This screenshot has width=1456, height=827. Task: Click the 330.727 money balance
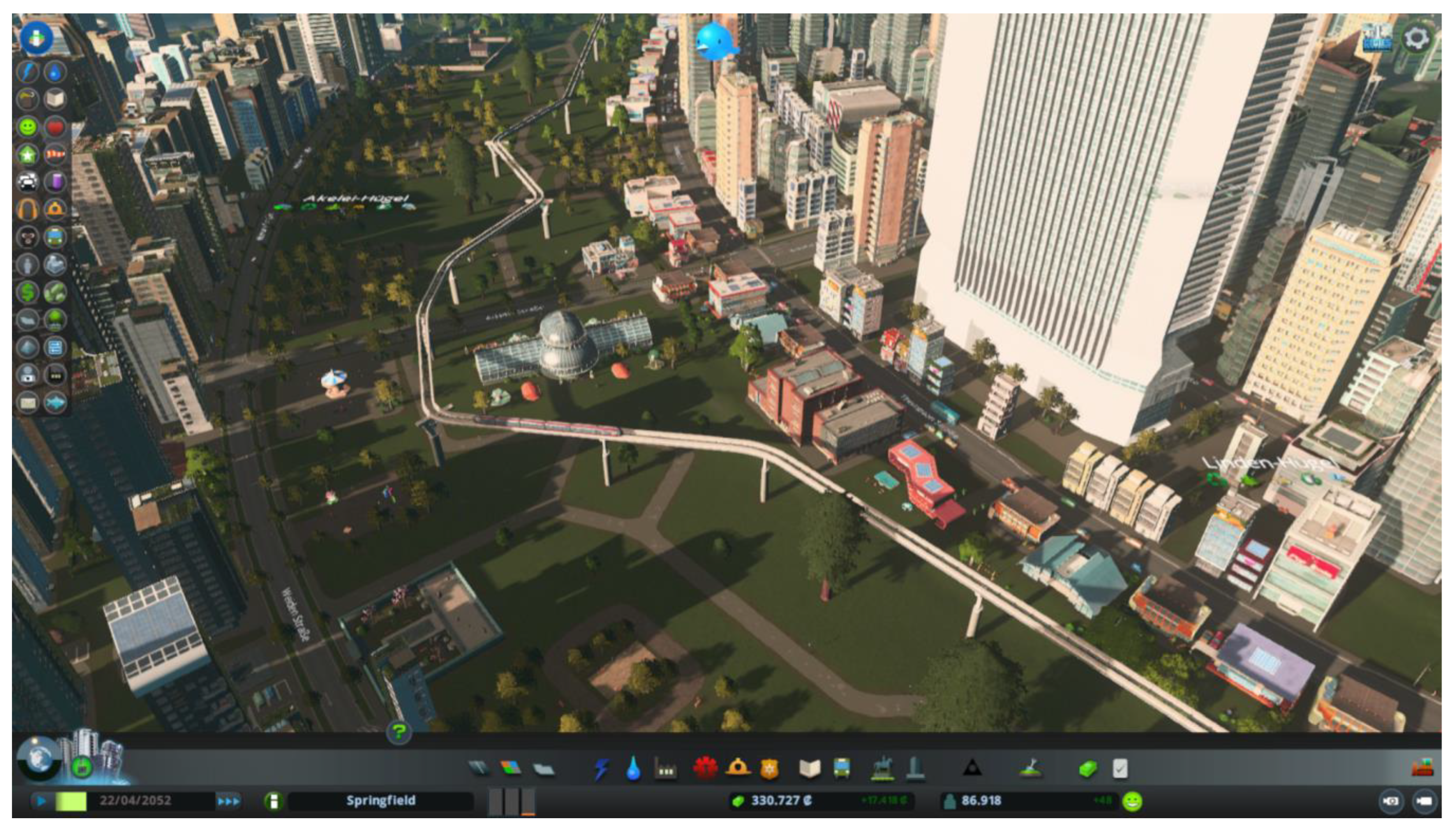pyautogui.click(x=781, y=801)
